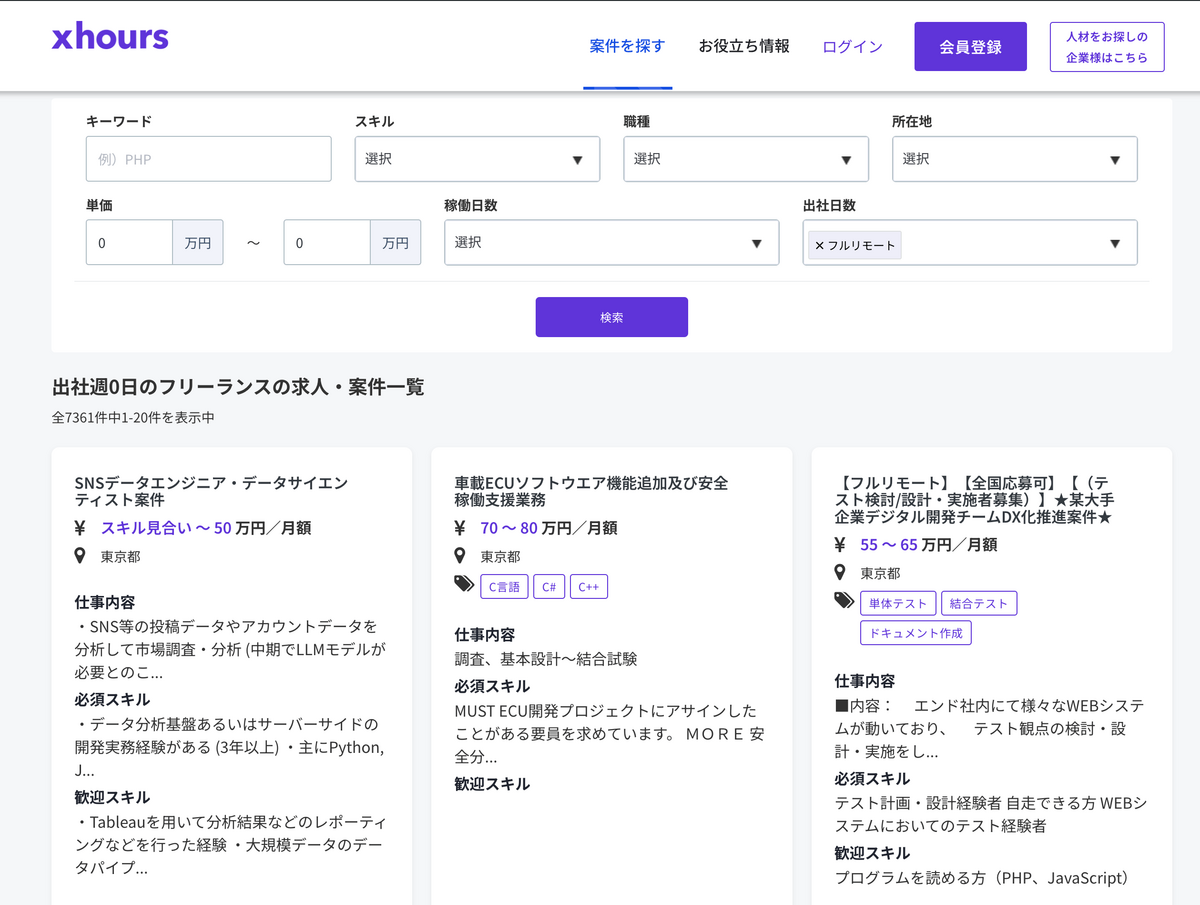This screenshot has height=905, width=1200.
Task: Focus the minimum 単価 input field
Action: (130, 243)
